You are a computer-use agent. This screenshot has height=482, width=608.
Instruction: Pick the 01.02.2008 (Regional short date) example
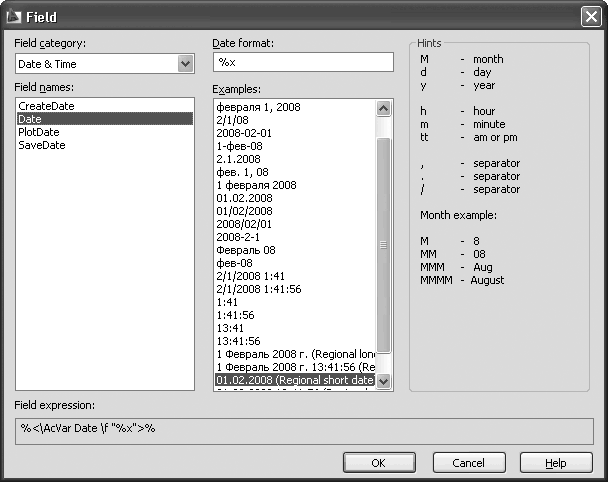[x=294, y=380]
